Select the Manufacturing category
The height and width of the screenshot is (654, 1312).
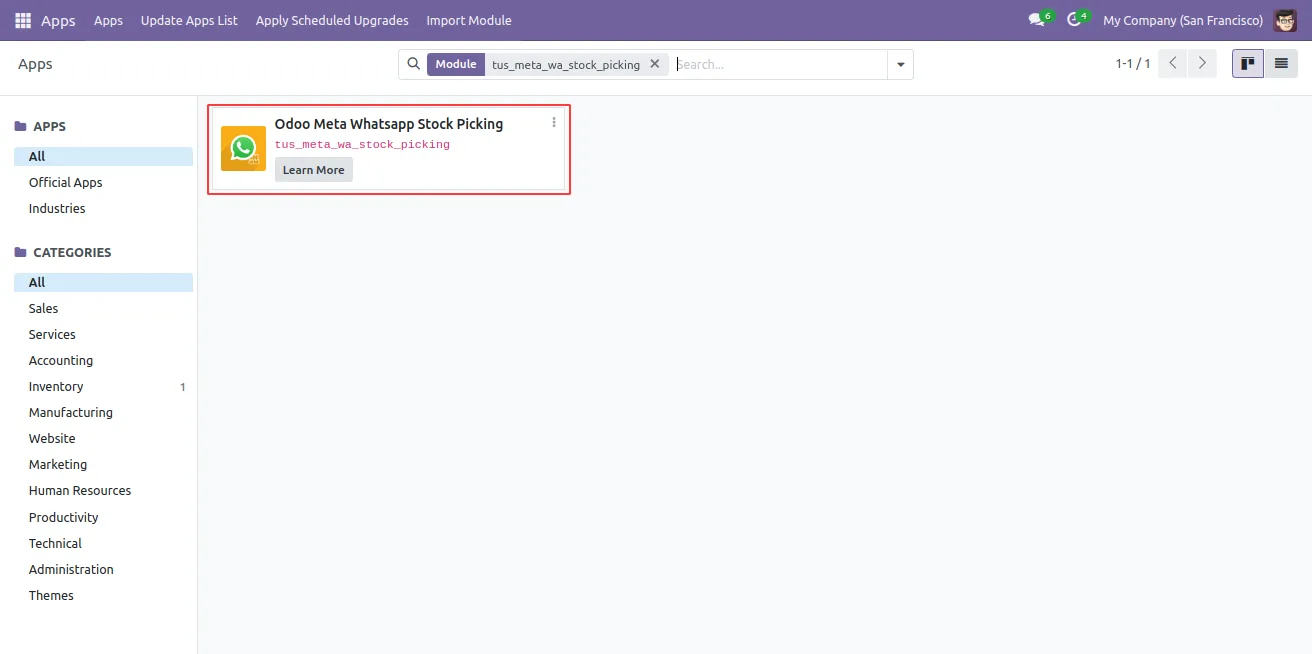coord(103,412)
